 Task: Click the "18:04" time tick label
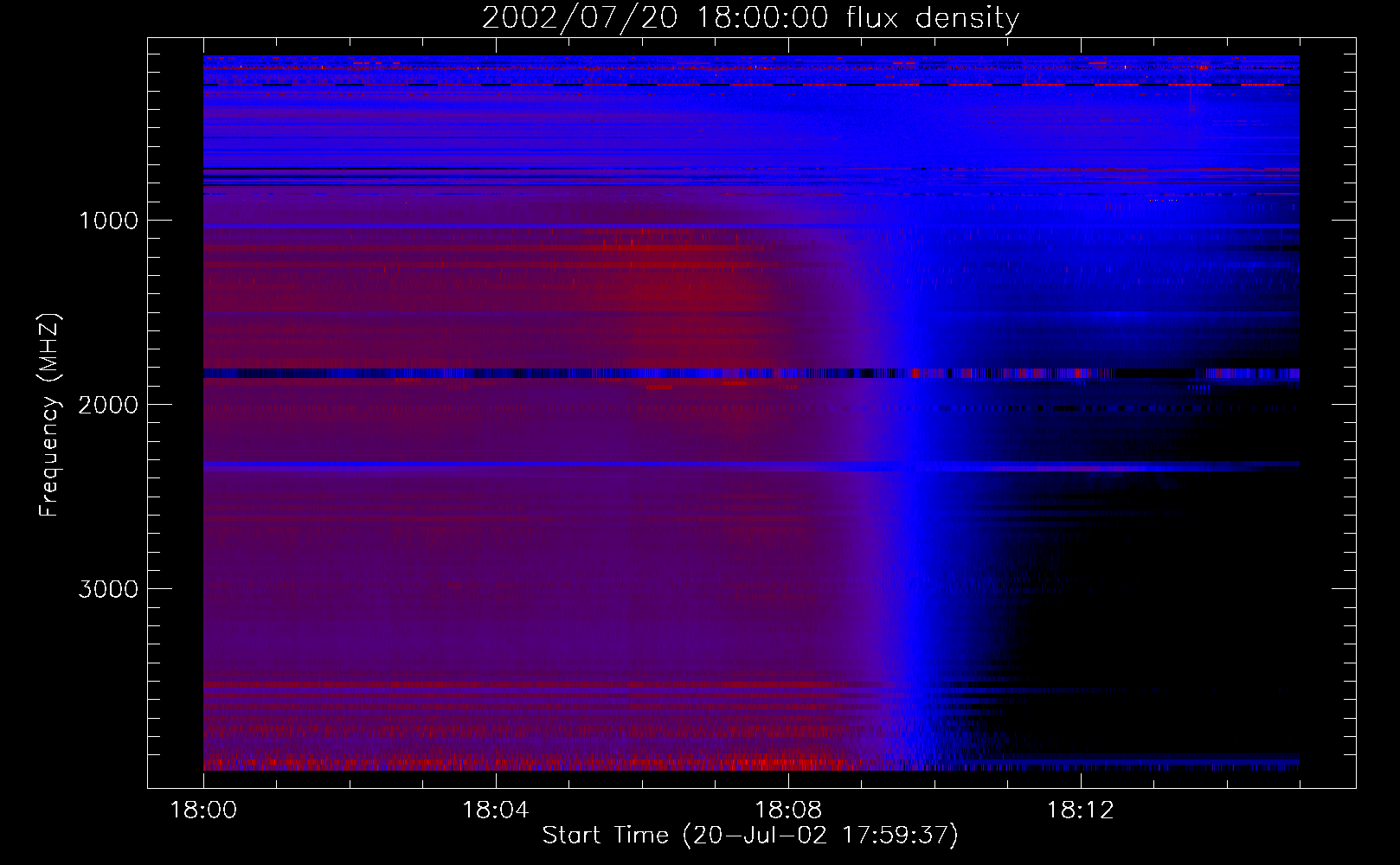496,811
